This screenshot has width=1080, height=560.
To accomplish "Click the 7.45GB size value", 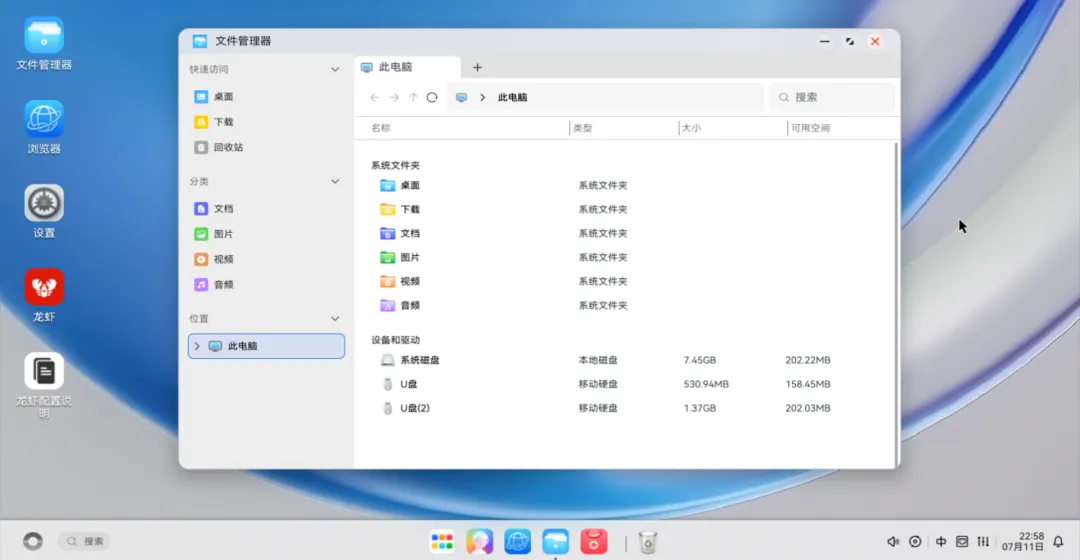I will [700, 360].
